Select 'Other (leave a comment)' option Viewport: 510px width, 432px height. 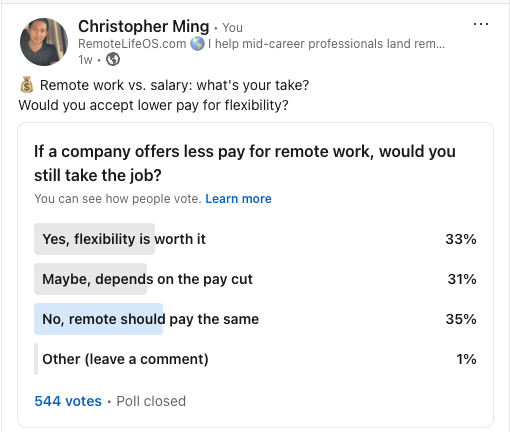pos(255,359)
